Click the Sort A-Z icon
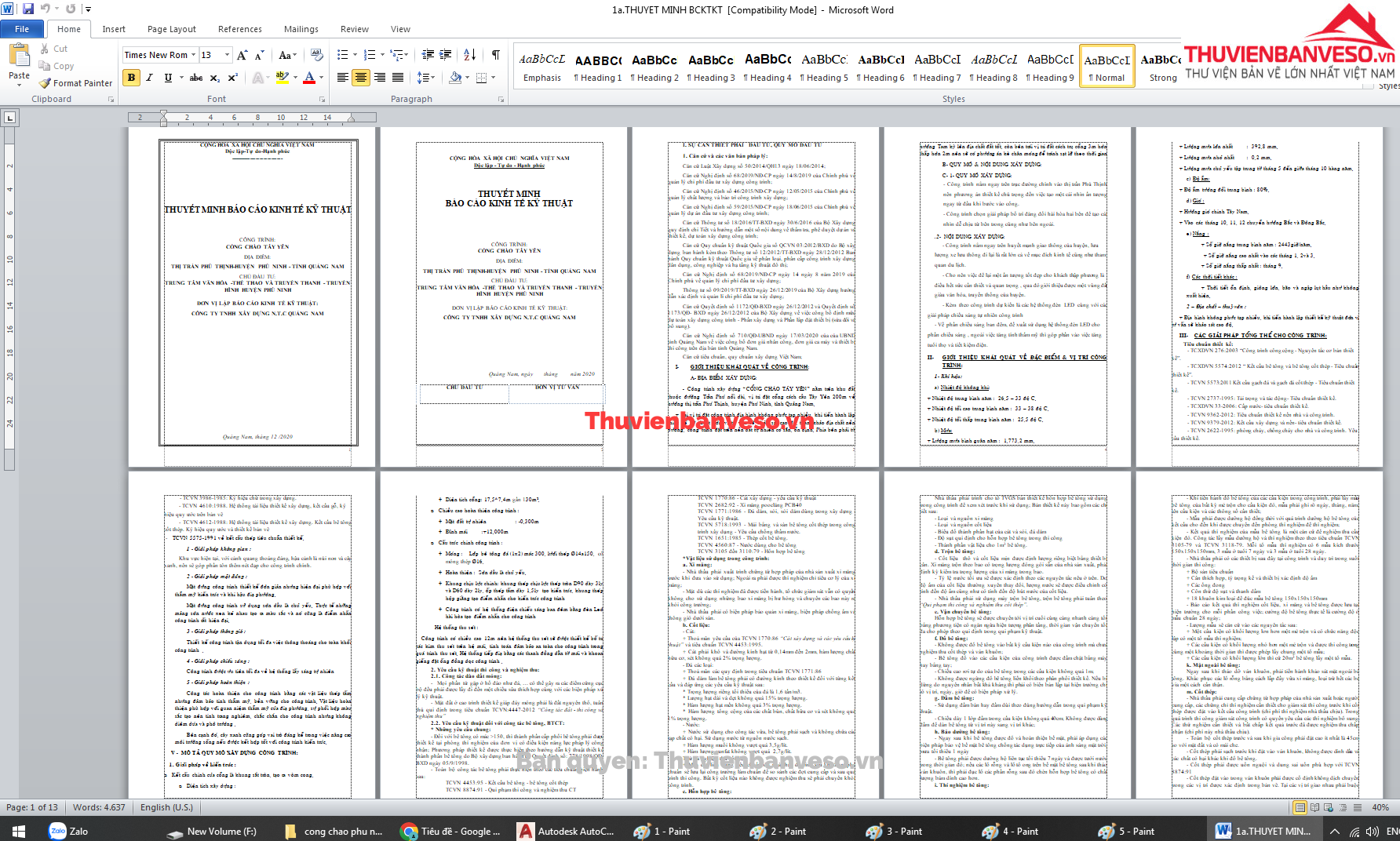 (469, 55)
